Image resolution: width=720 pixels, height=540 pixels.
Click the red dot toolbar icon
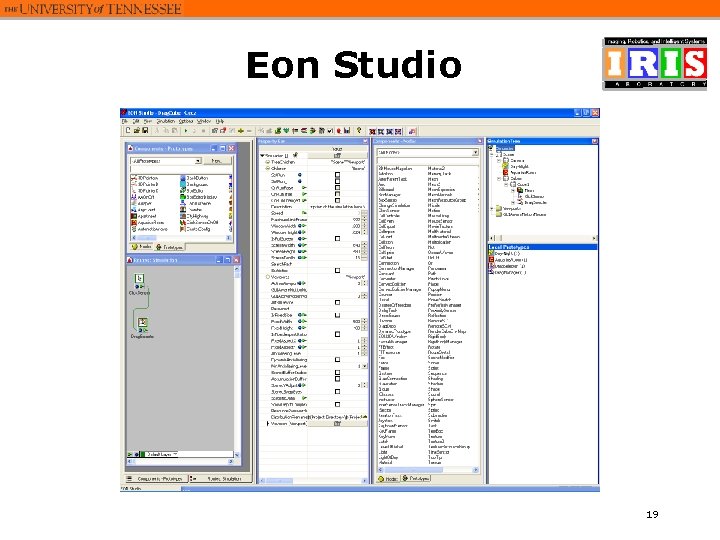(339, 131)
